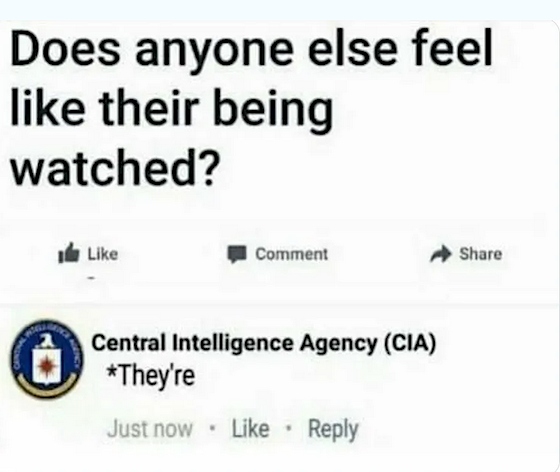Click the word "anyone" in the post
560x472 pixels.
coord(214,54)
